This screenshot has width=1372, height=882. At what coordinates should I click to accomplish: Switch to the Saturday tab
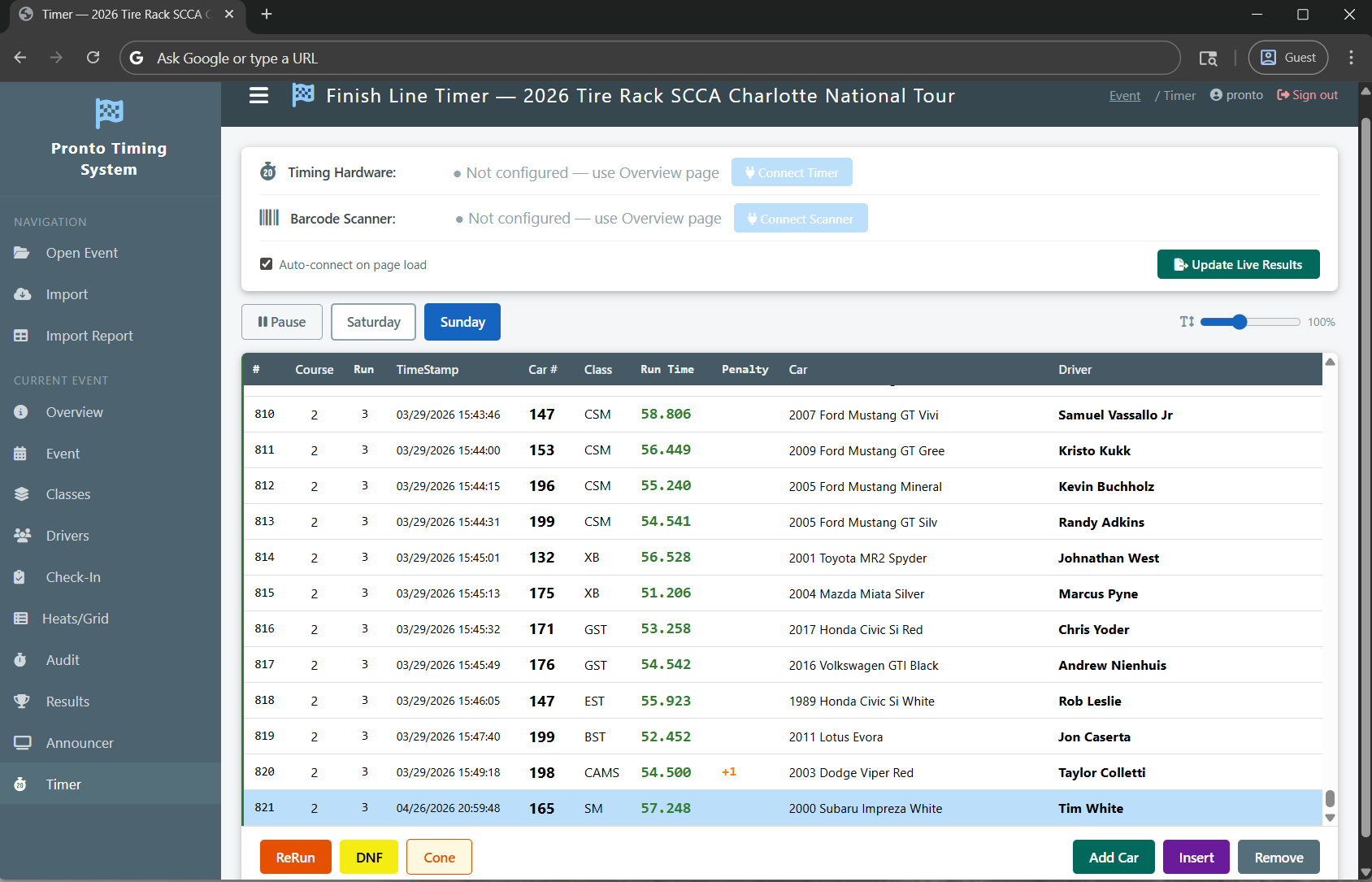373,322
